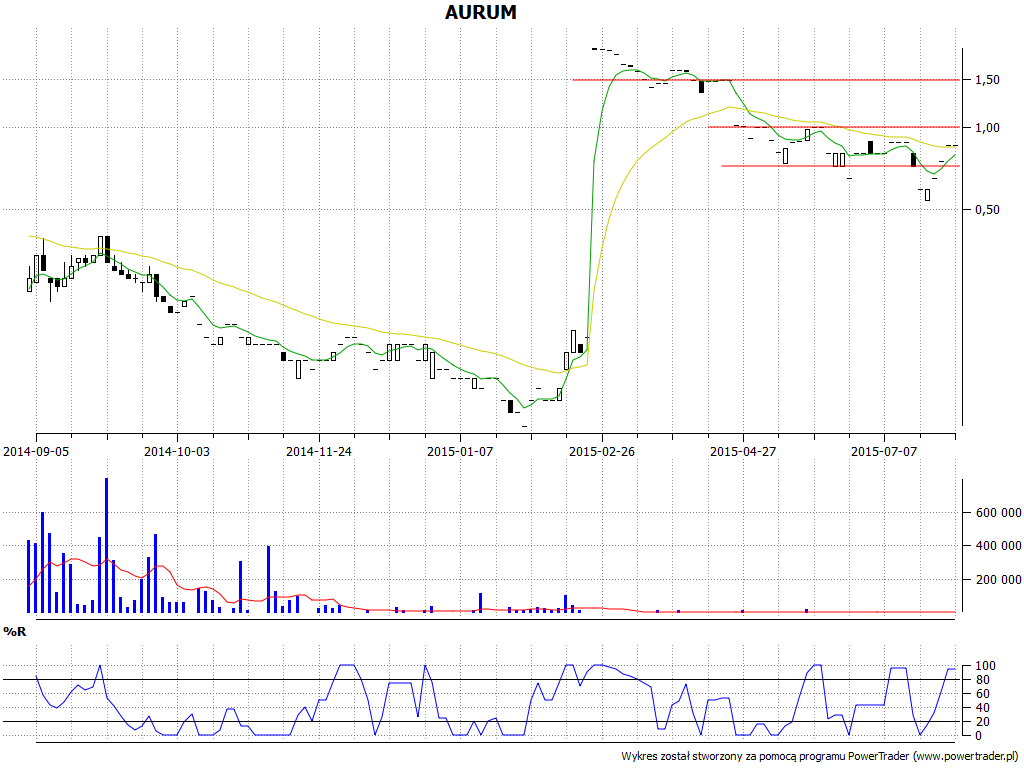Select the 2015-04-27 date label
This screenshot has height=768, width=1024.
click(x=743, y=451)
